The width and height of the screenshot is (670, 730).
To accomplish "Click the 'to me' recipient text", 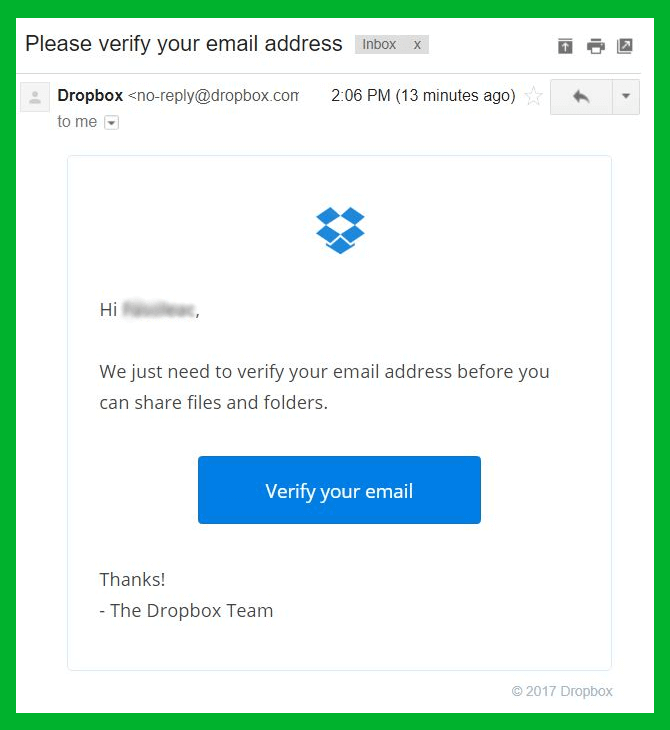I will (77, 122).
